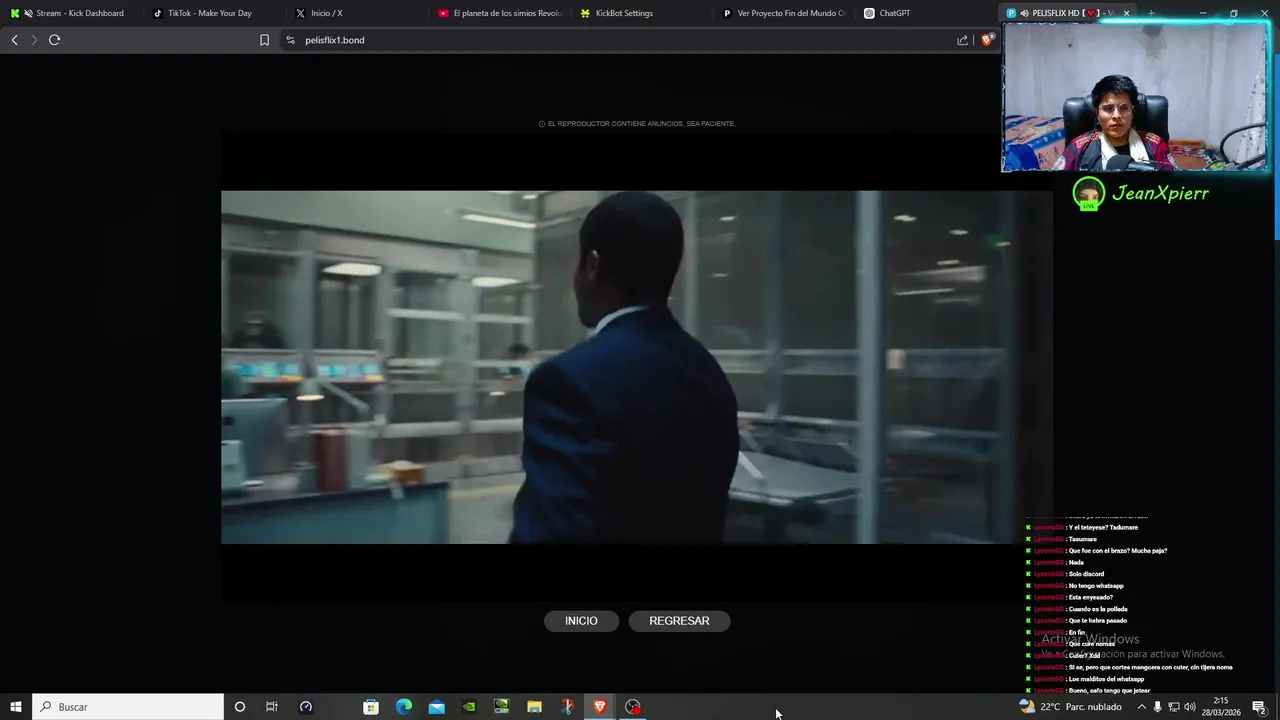Share this page via the share icon
This screenshot has width=1280, height=720.
[x=962, y=40]
